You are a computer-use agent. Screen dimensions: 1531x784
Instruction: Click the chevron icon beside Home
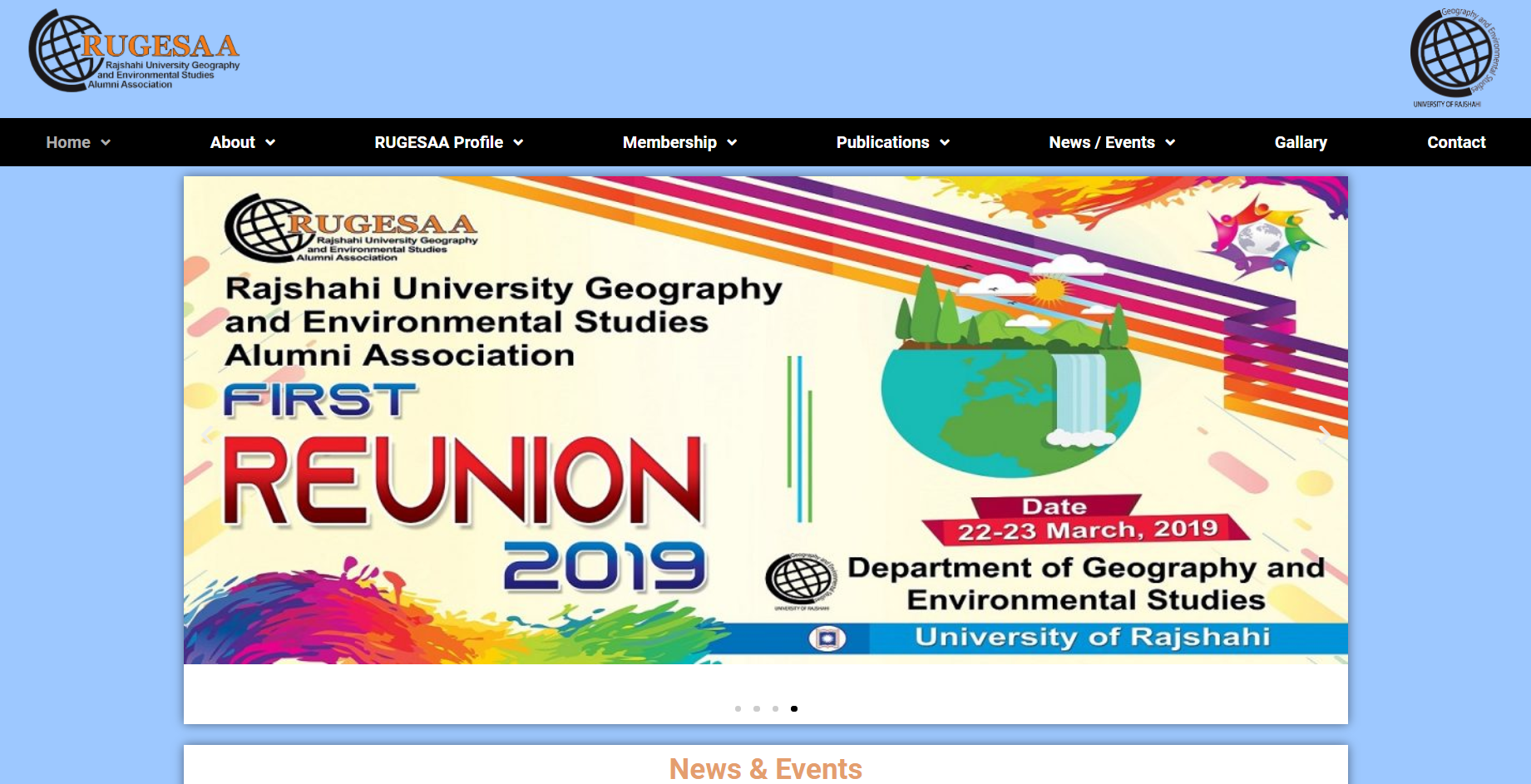106,143
